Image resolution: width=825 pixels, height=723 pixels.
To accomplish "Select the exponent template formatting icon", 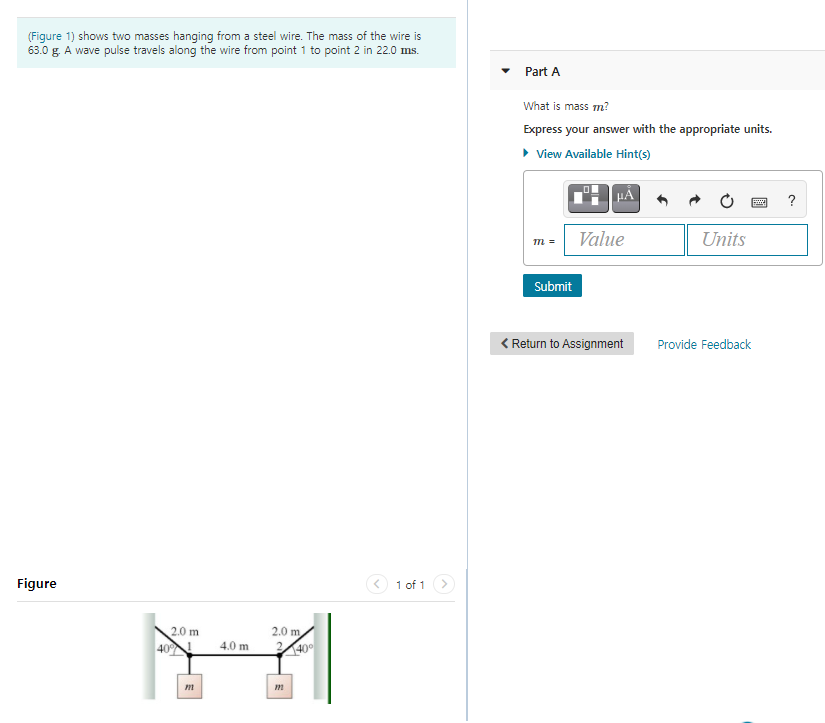I will [587, 198].
